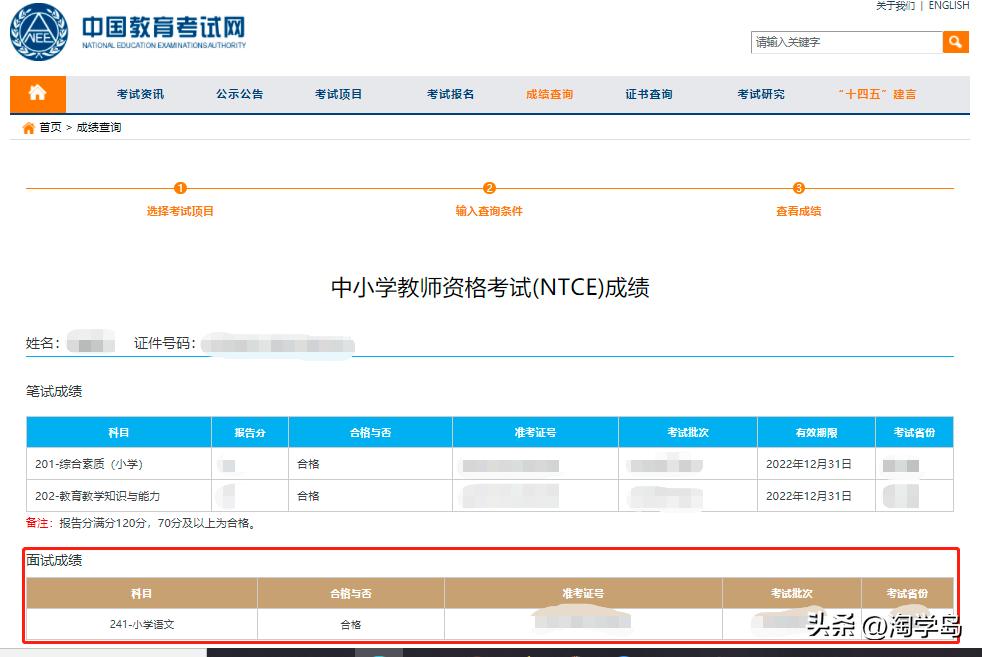
Task: Click the orange home icon tab
Action: (x=37, y=93)
